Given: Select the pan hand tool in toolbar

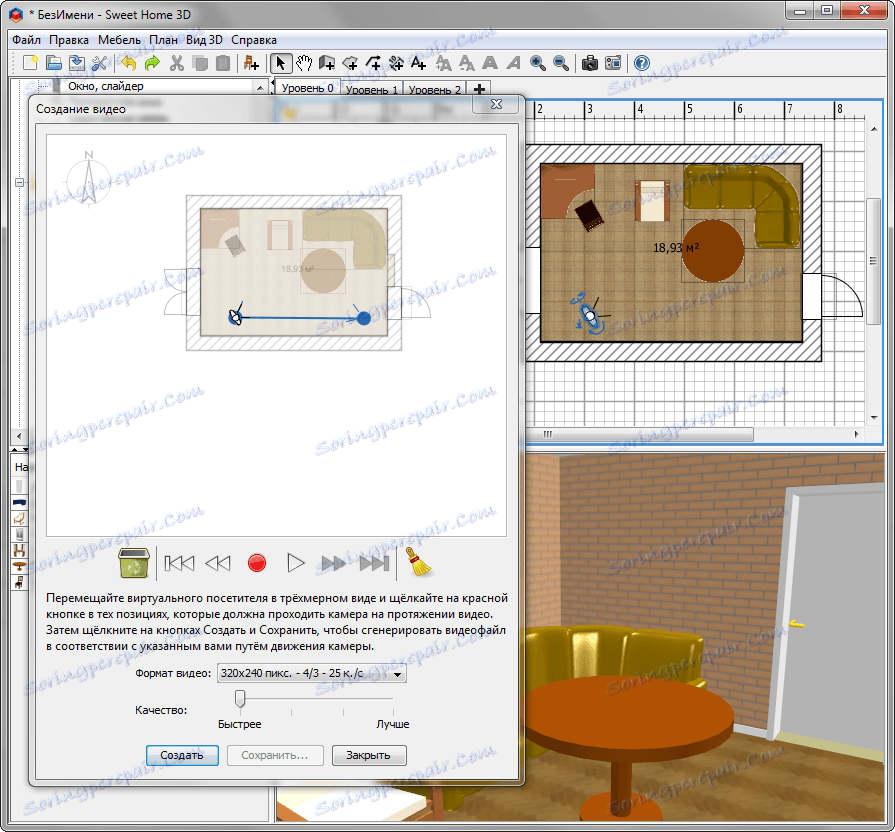Looking at the screenshot, I should (304, 63).
